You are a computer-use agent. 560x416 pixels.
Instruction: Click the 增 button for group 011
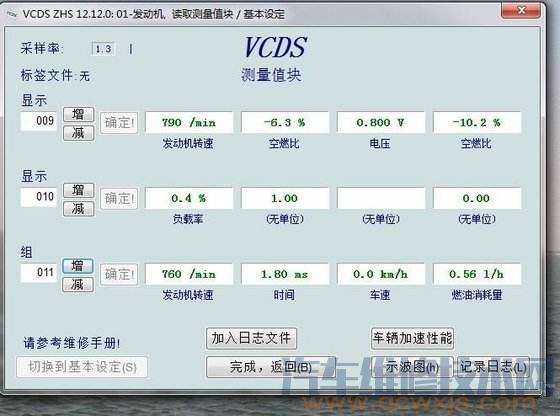coord(78,266)
